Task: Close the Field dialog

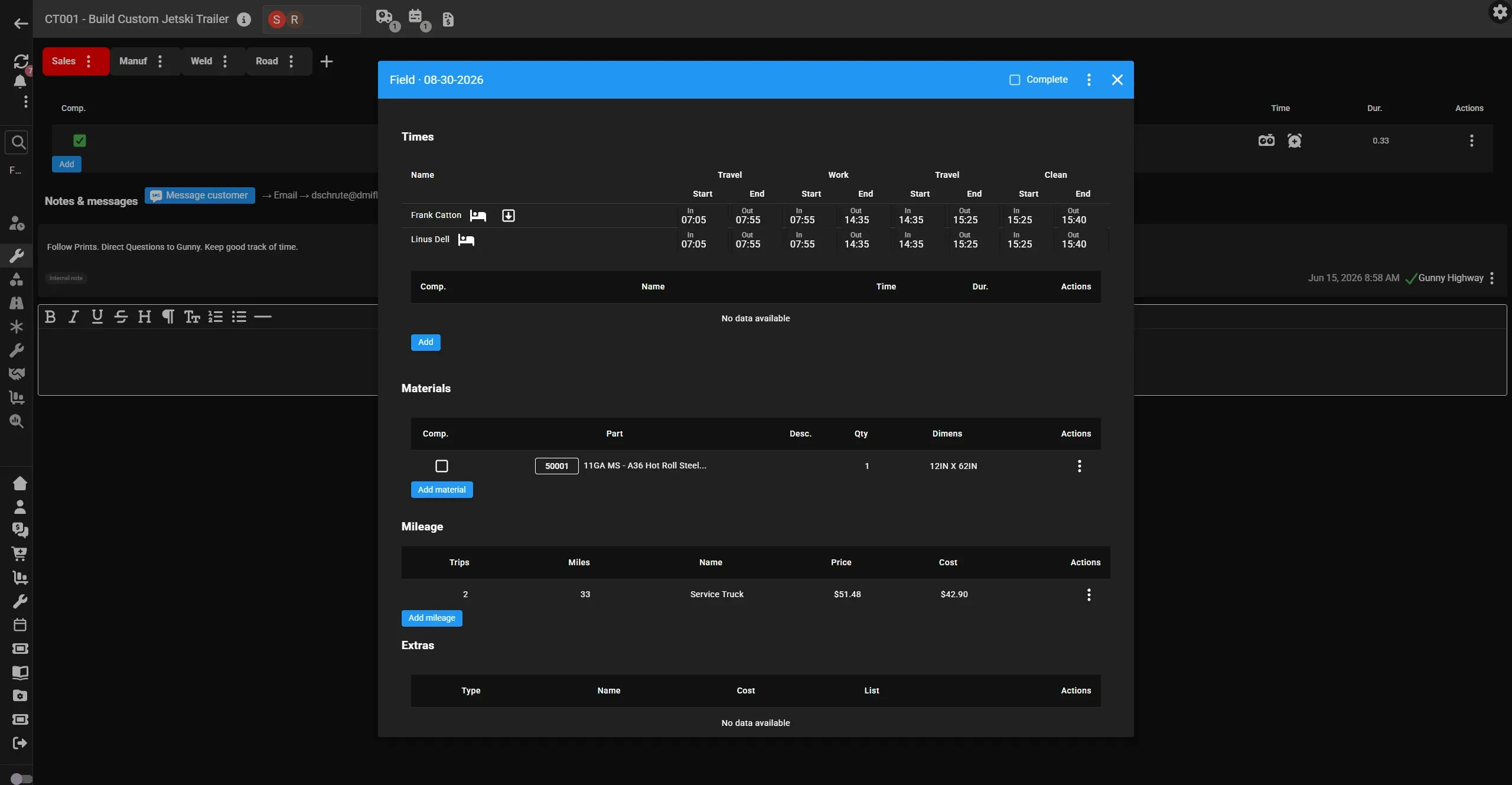Action: pyautogui.click(x=1117, y=80)
